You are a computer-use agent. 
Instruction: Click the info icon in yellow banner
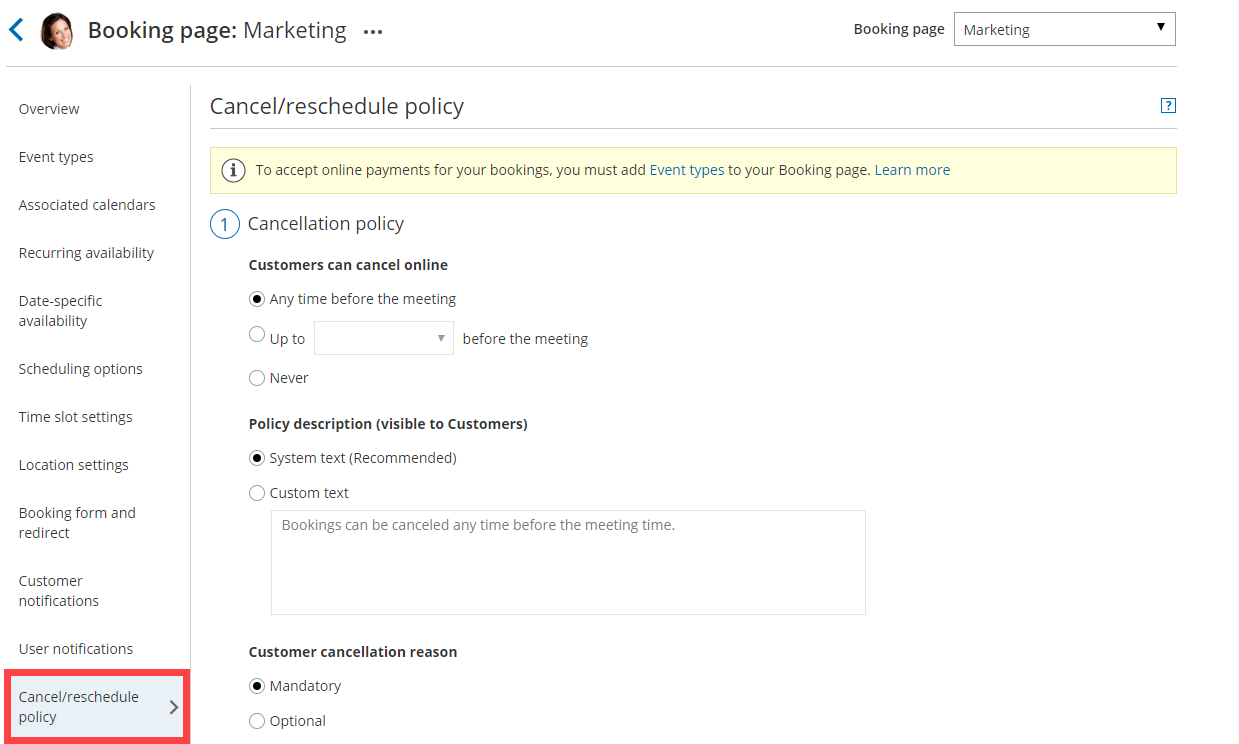(233, 171)
